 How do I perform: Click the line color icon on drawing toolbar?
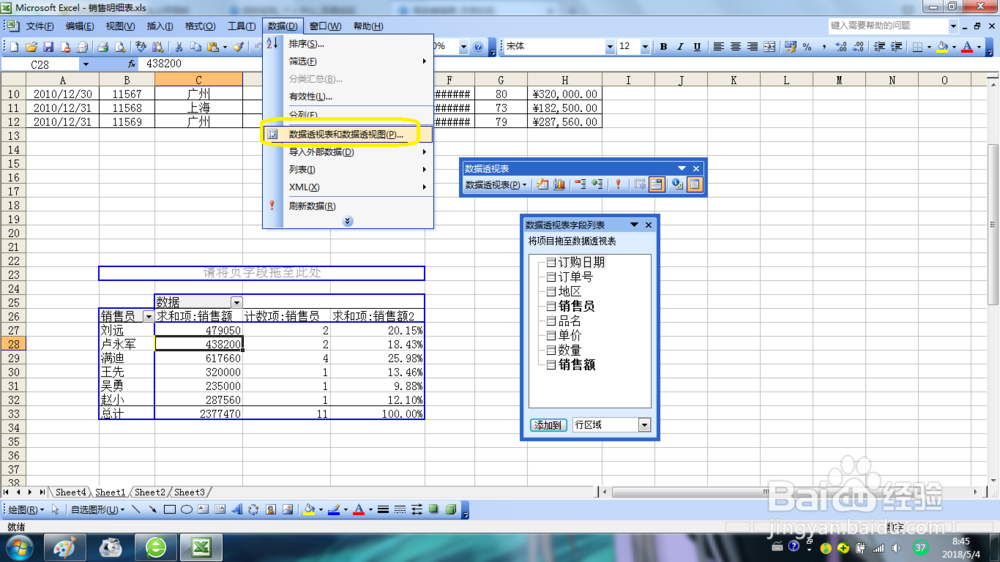[334, 510]
